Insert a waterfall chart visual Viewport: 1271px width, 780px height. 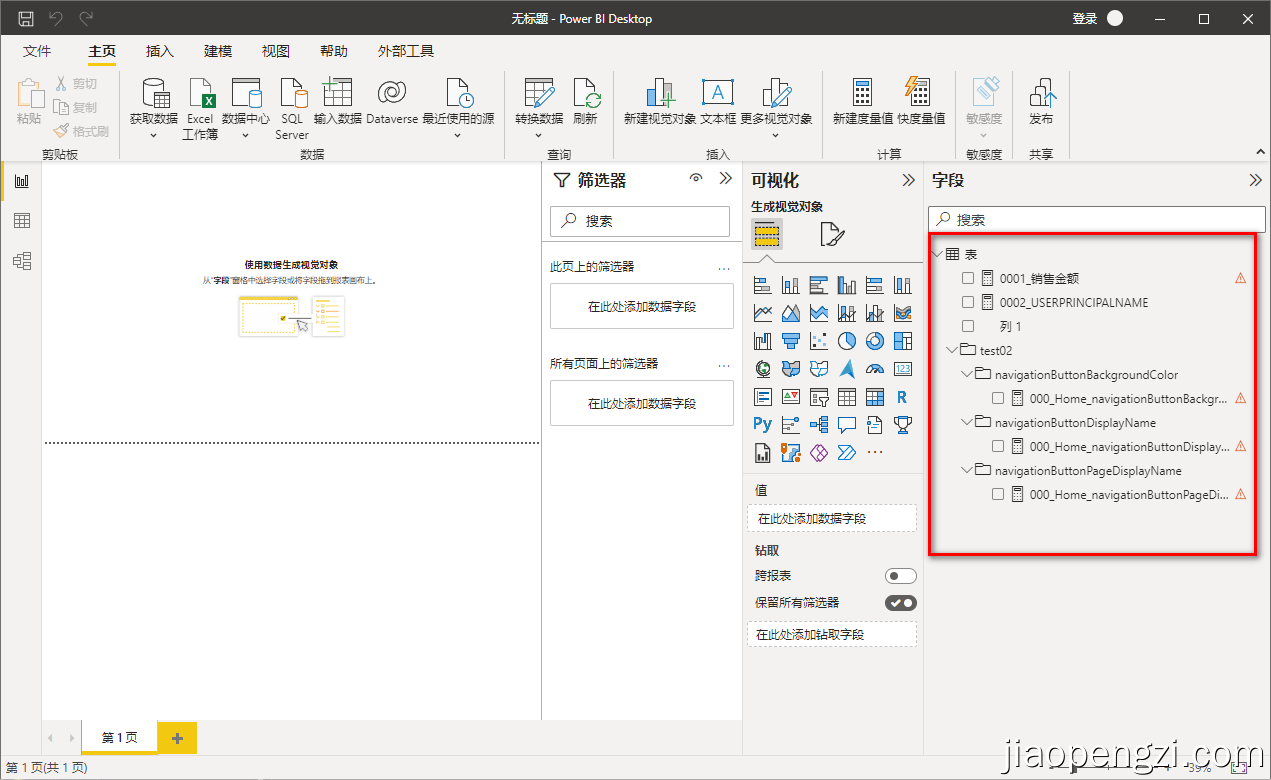762,341
